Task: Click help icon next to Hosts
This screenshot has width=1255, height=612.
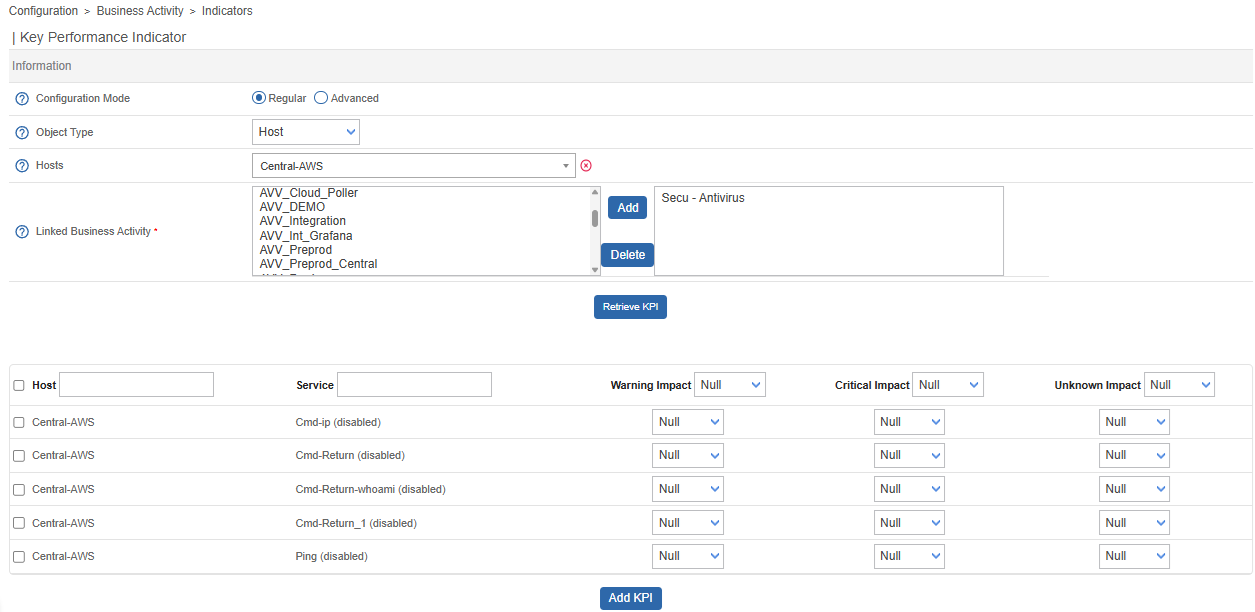Action: pyautogui.click(x=22, y=166)
